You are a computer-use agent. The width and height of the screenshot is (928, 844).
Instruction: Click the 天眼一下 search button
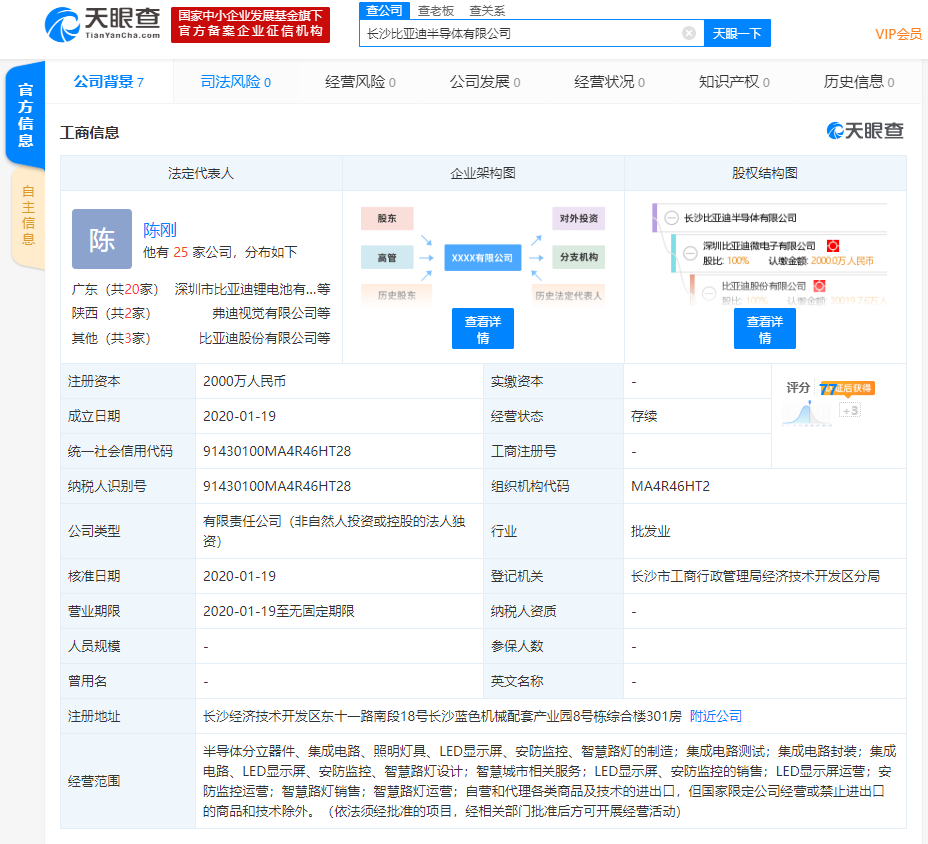click(x=737, y=33)
